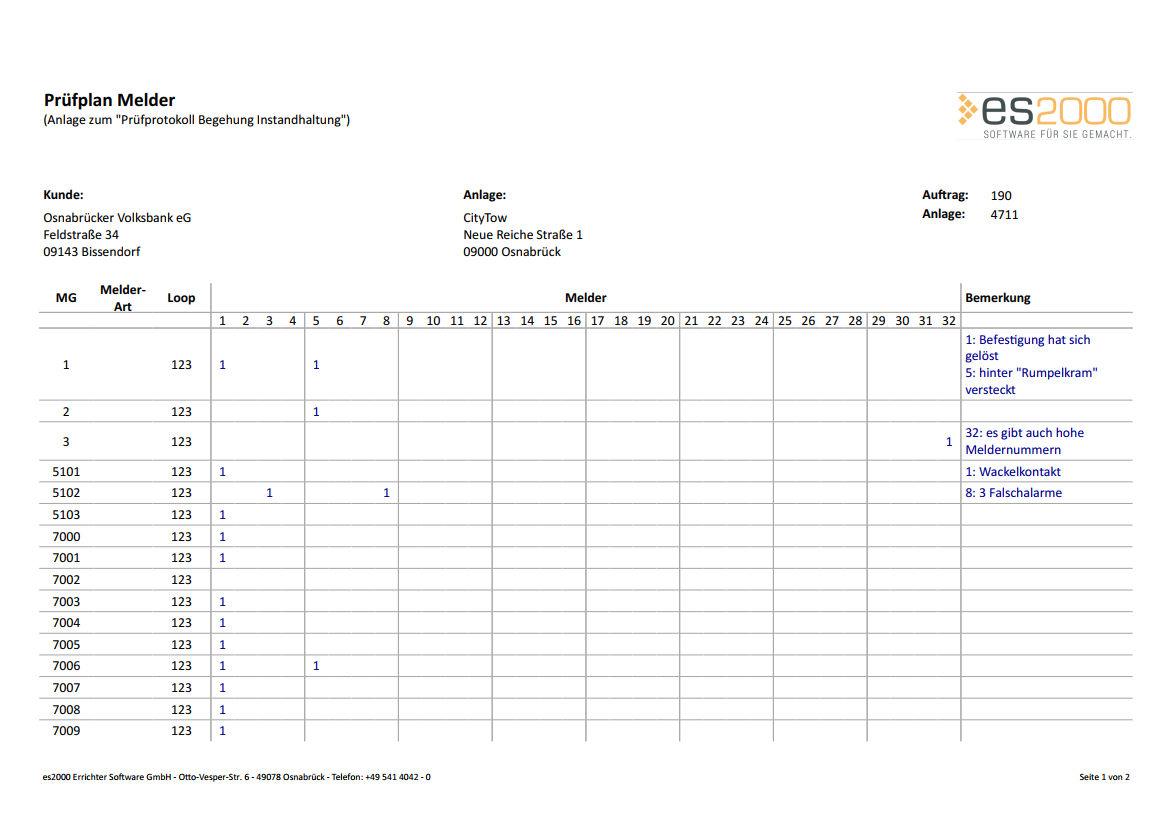Click MG row '7001'
This screenshot has width=1160, height=820.
[x=66, y=558]
